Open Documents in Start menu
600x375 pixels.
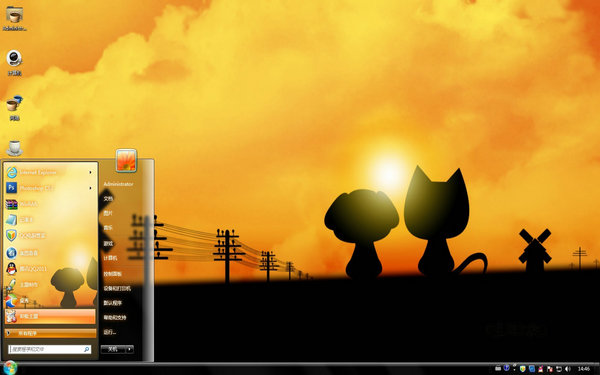[x=108, y=199]
